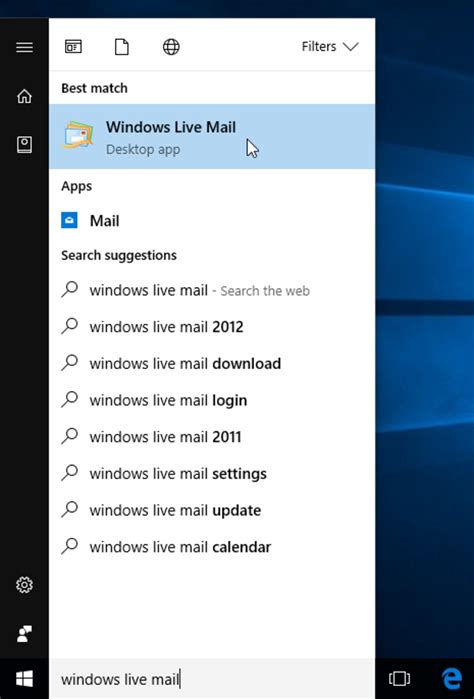Filter results by Apps icon

coord(74,46)
